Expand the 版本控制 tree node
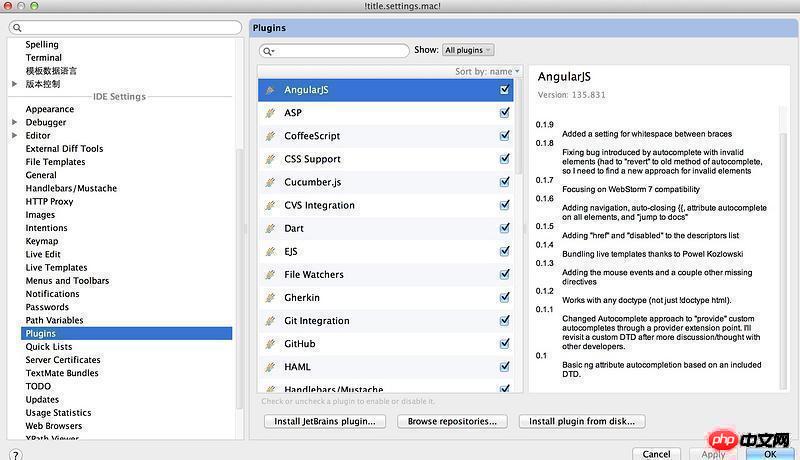800x460 pixels. (x=15, y=84)
